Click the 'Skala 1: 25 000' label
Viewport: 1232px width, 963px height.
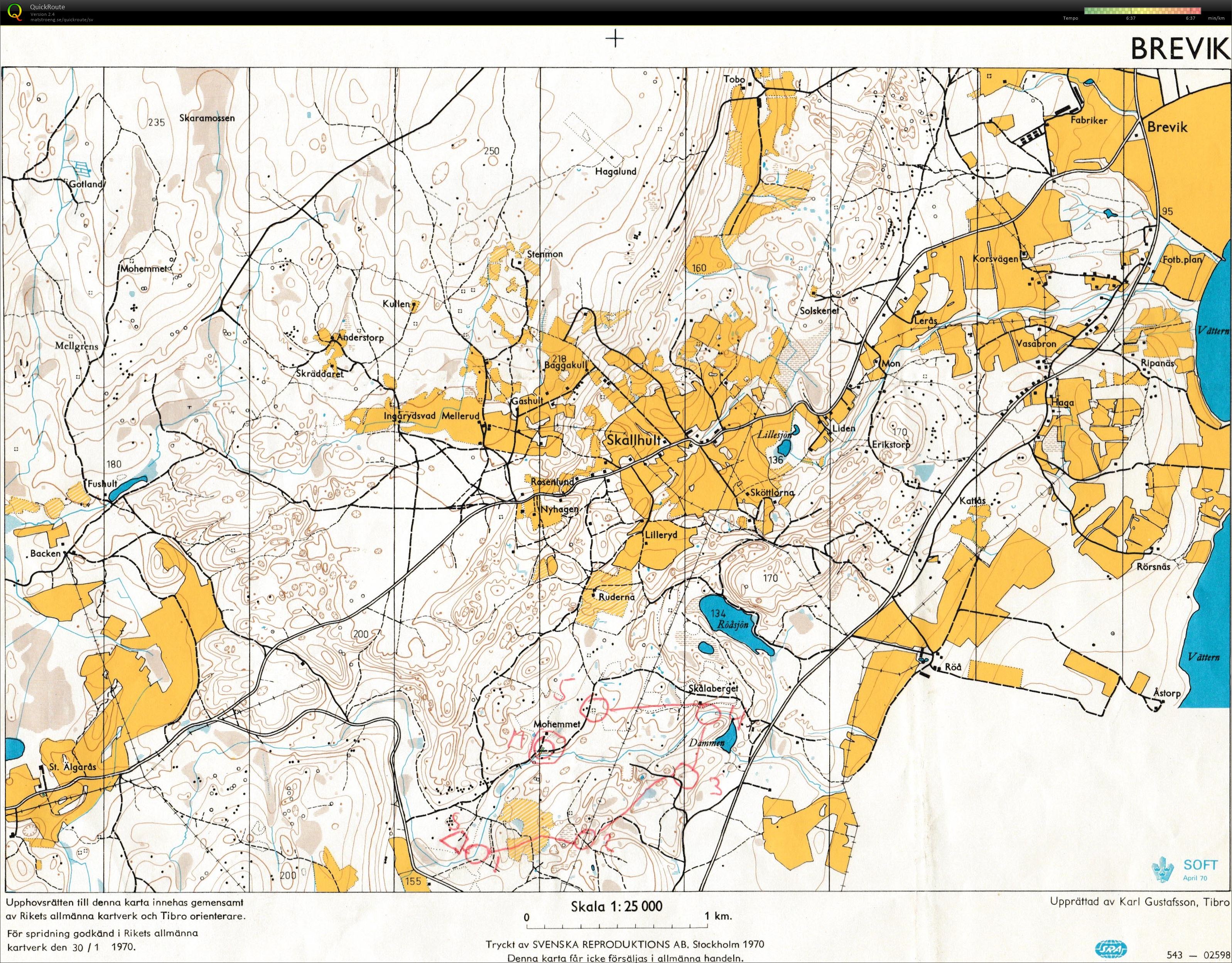click(x=616, y=907)
